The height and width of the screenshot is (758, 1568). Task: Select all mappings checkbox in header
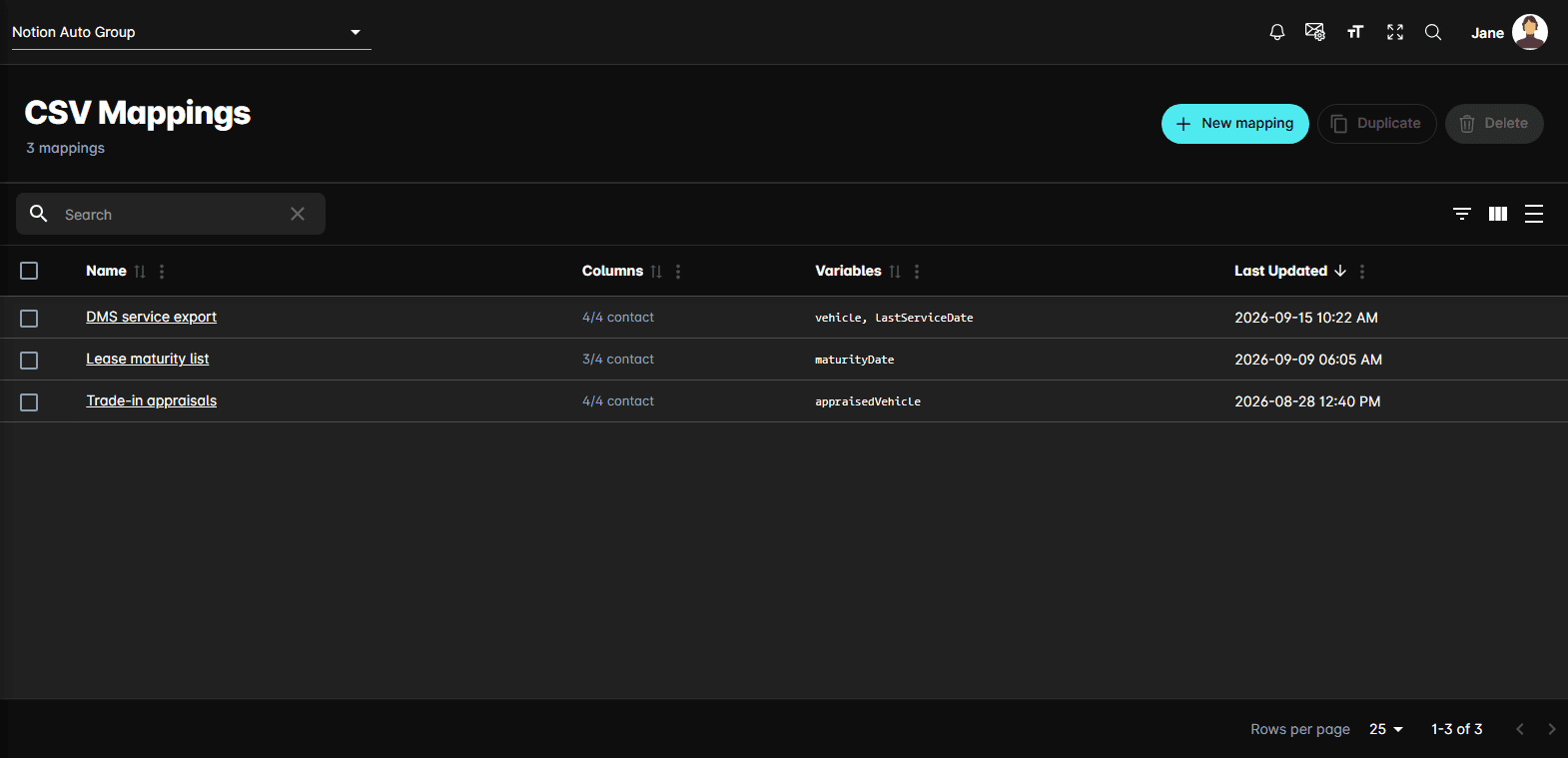(x=29, y=271)
